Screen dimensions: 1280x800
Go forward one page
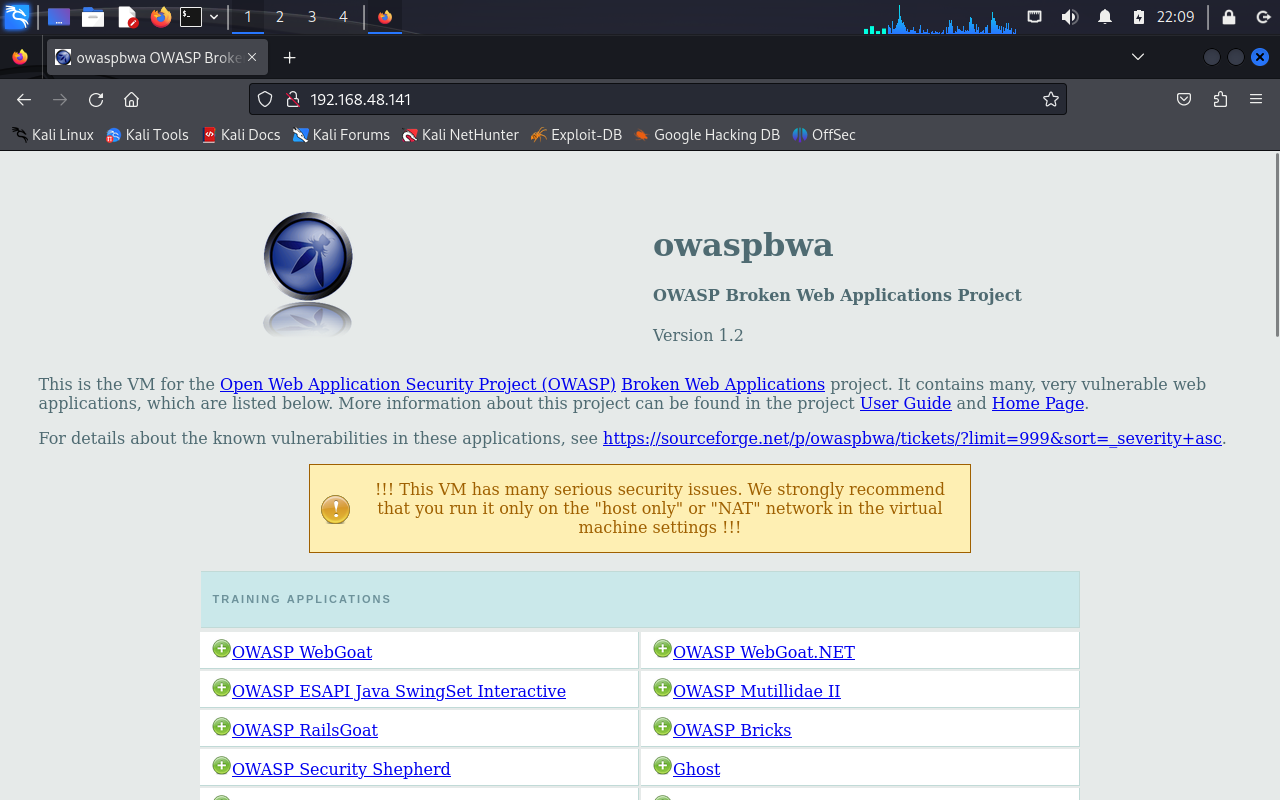(60, 99)
